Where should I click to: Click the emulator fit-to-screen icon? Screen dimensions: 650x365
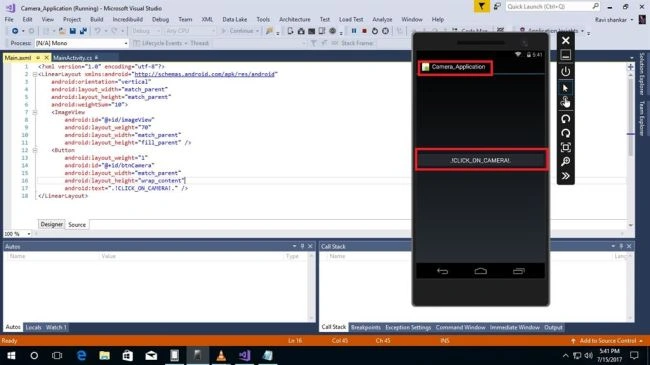[x=565, y=147]
